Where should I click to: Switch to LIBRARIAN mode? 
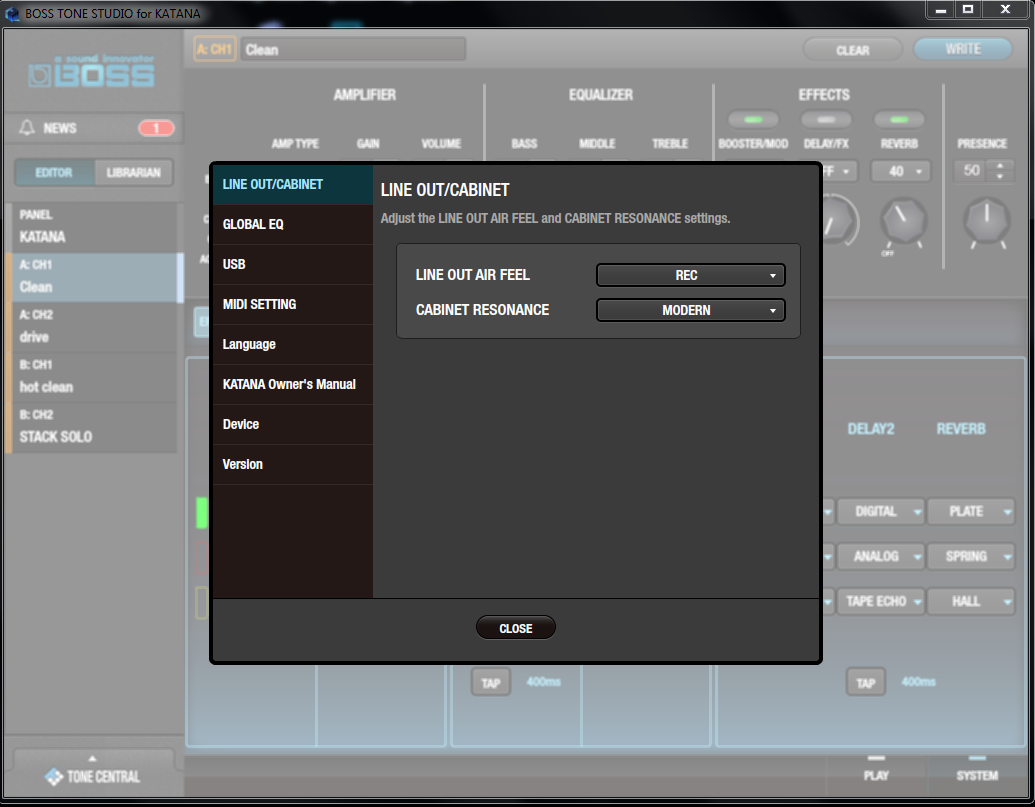(134, 173)
